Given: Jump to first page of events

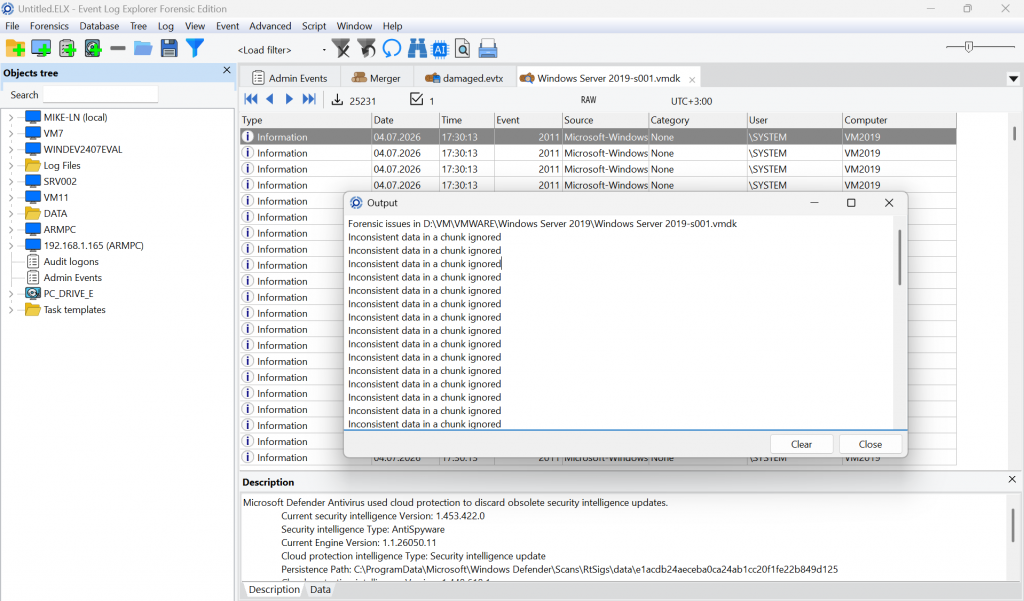Looking at the screenshot, I should 251,99.
